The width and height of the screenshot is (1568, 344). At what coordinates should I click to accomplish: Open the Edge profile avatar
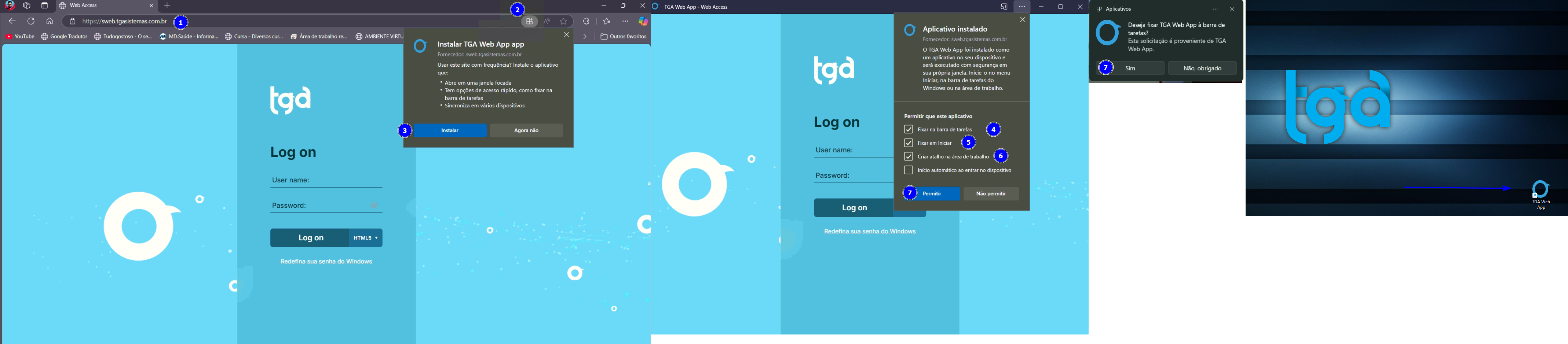click(10, 5)
